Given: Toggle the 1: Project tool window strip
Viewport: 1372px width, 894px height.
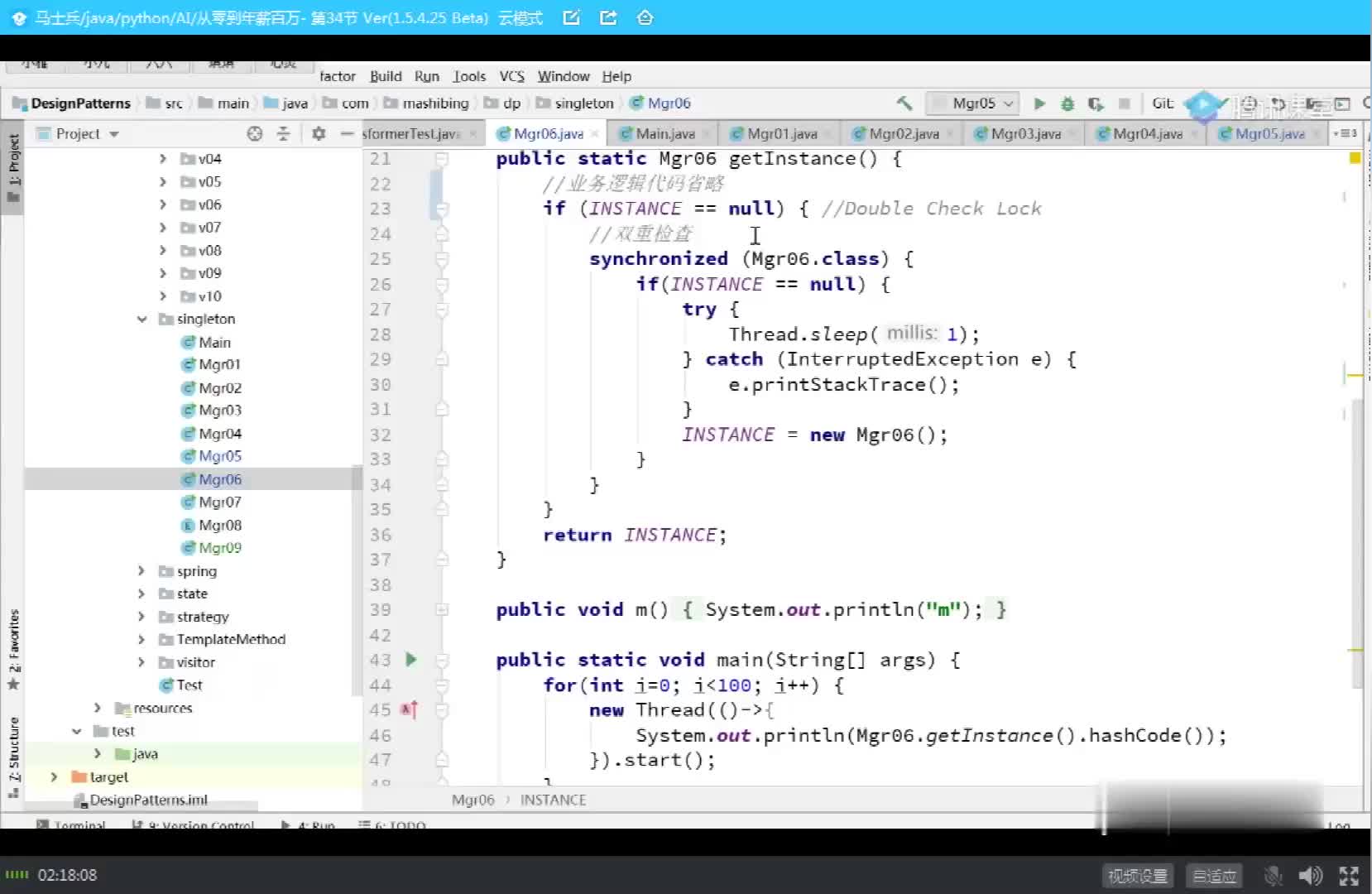Looking at the screenshot, I should (12, 169).
